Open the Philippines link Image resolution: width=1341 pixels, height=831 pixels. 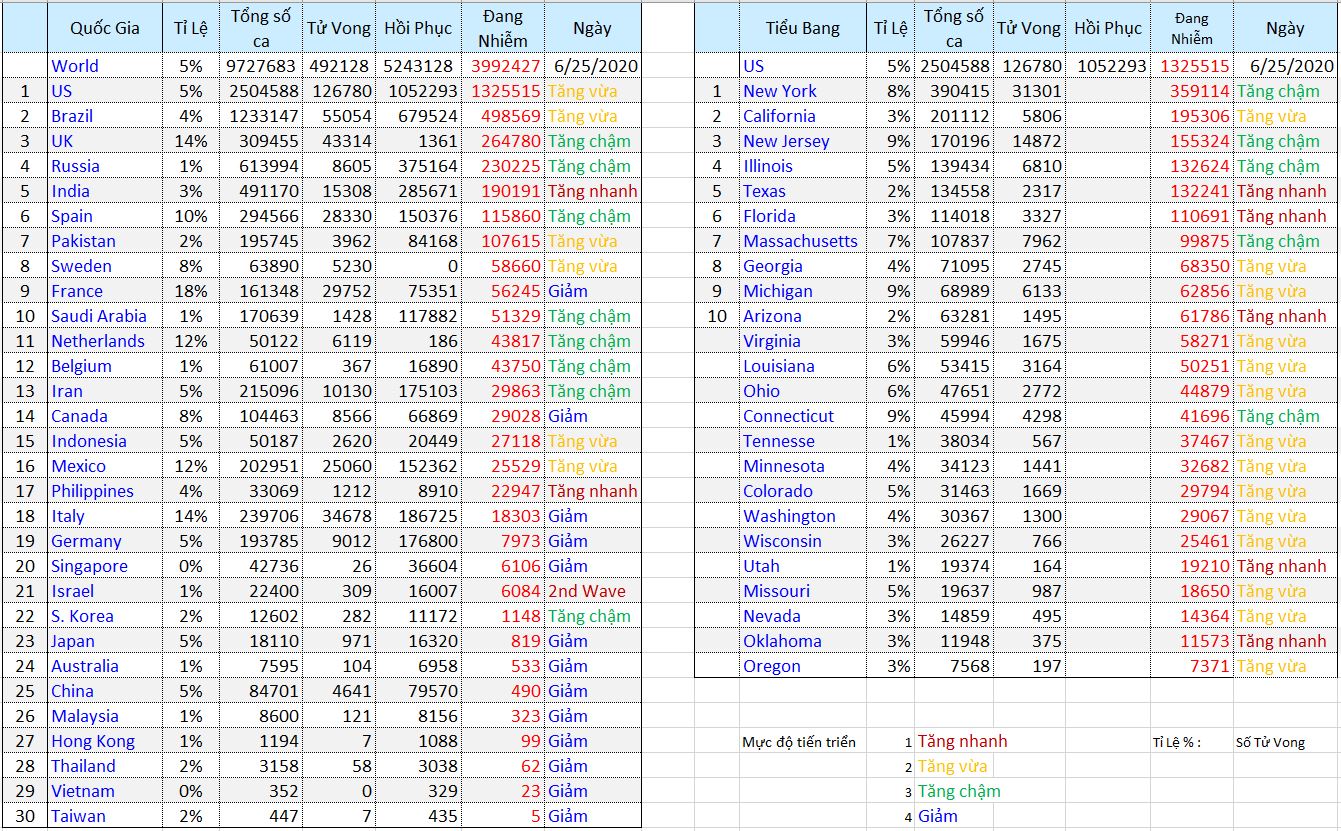tap(92, 491)
